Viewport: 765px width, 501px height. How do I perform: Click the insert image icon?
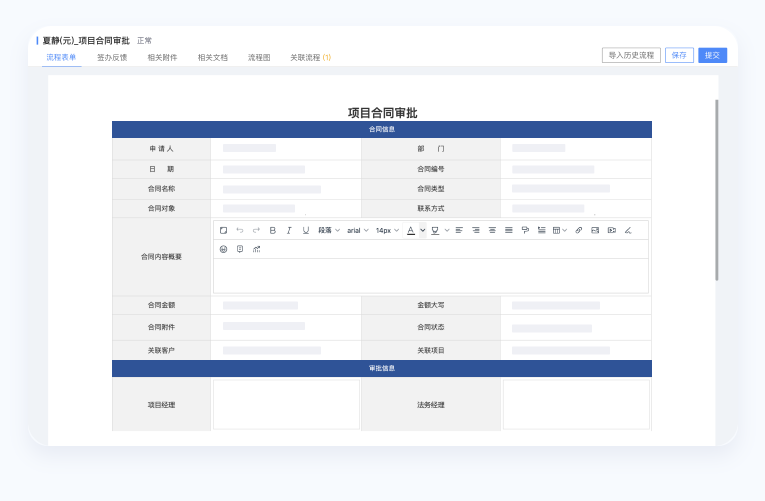pos(595,230)
